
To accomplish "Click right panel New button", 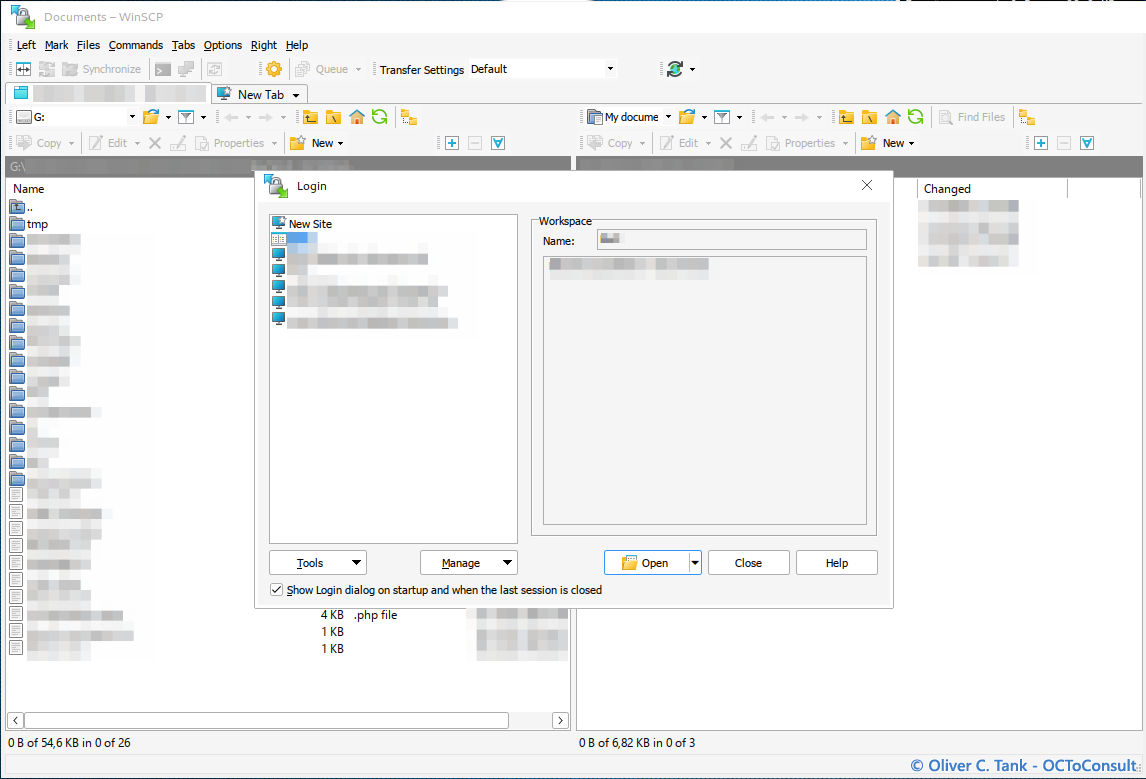I will tap(888, 143).
